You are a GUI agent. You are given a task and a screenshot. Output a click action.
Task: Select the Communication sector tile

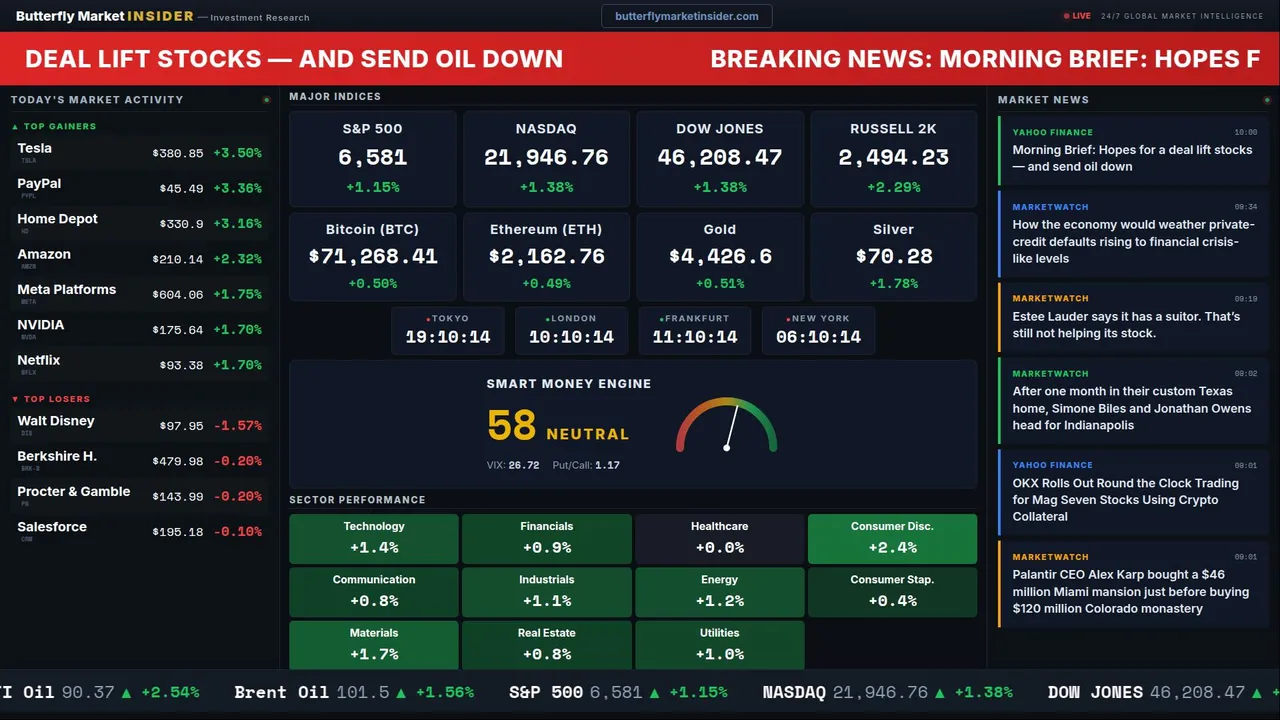374,592
